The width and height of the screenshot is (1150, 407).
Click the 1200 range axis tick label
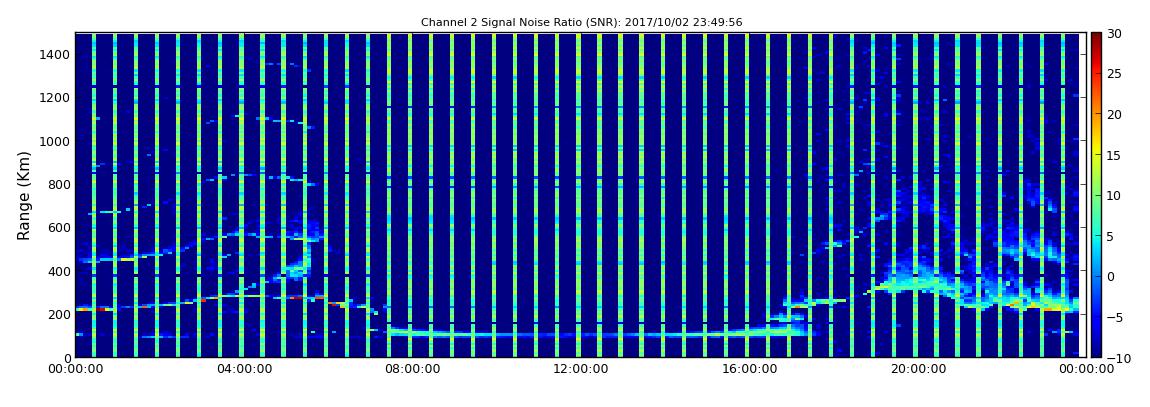coord(56,98)
